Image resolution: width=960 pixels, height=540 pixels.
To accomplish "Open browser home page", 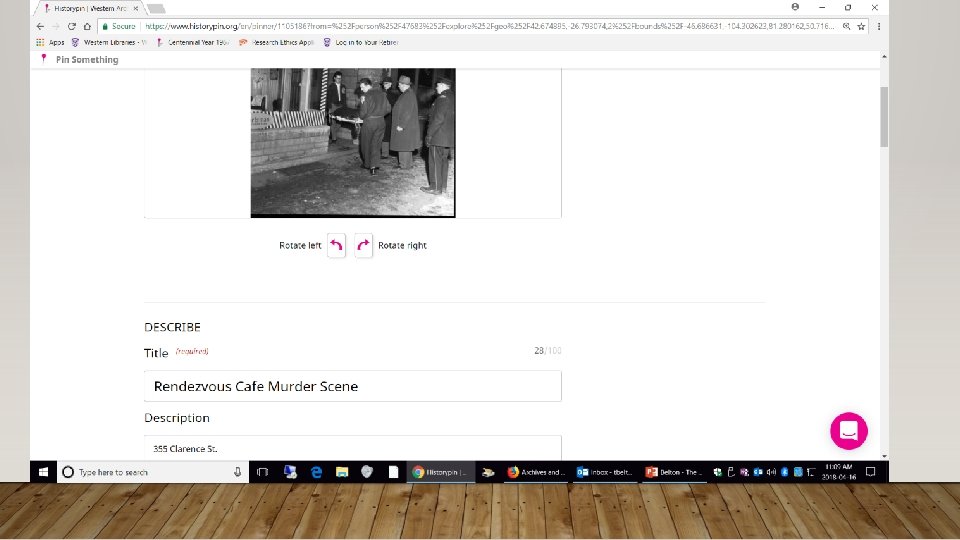I will click(87, 26).
